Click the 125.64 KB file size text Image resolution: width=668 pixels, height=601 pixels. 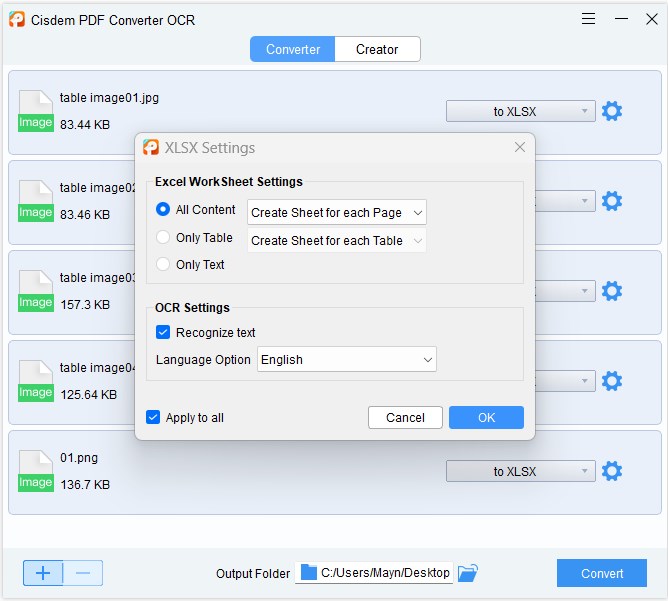(x=89, y=394)
